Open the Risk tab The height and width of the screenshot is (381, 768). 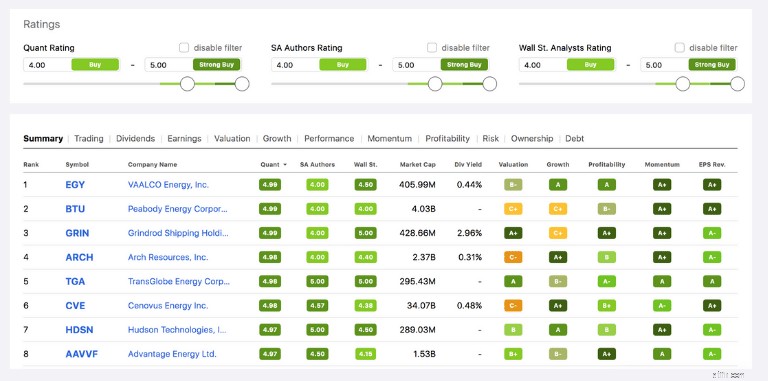coord(490,139)
